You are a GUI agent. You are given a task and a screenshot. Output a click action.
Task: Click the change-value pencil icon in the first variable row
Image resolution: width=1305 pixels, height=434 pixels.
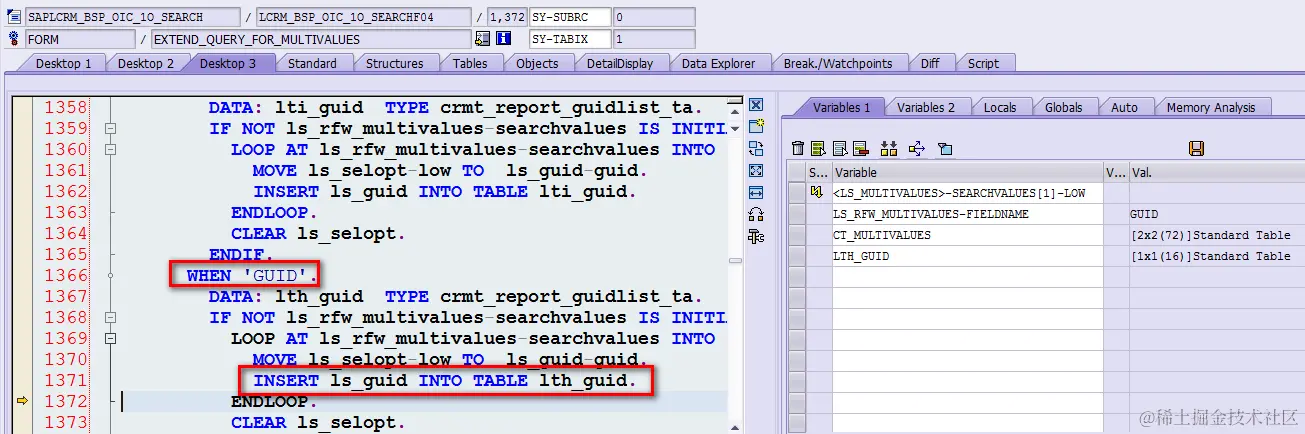pyautogui.click(x=816, y=193)
